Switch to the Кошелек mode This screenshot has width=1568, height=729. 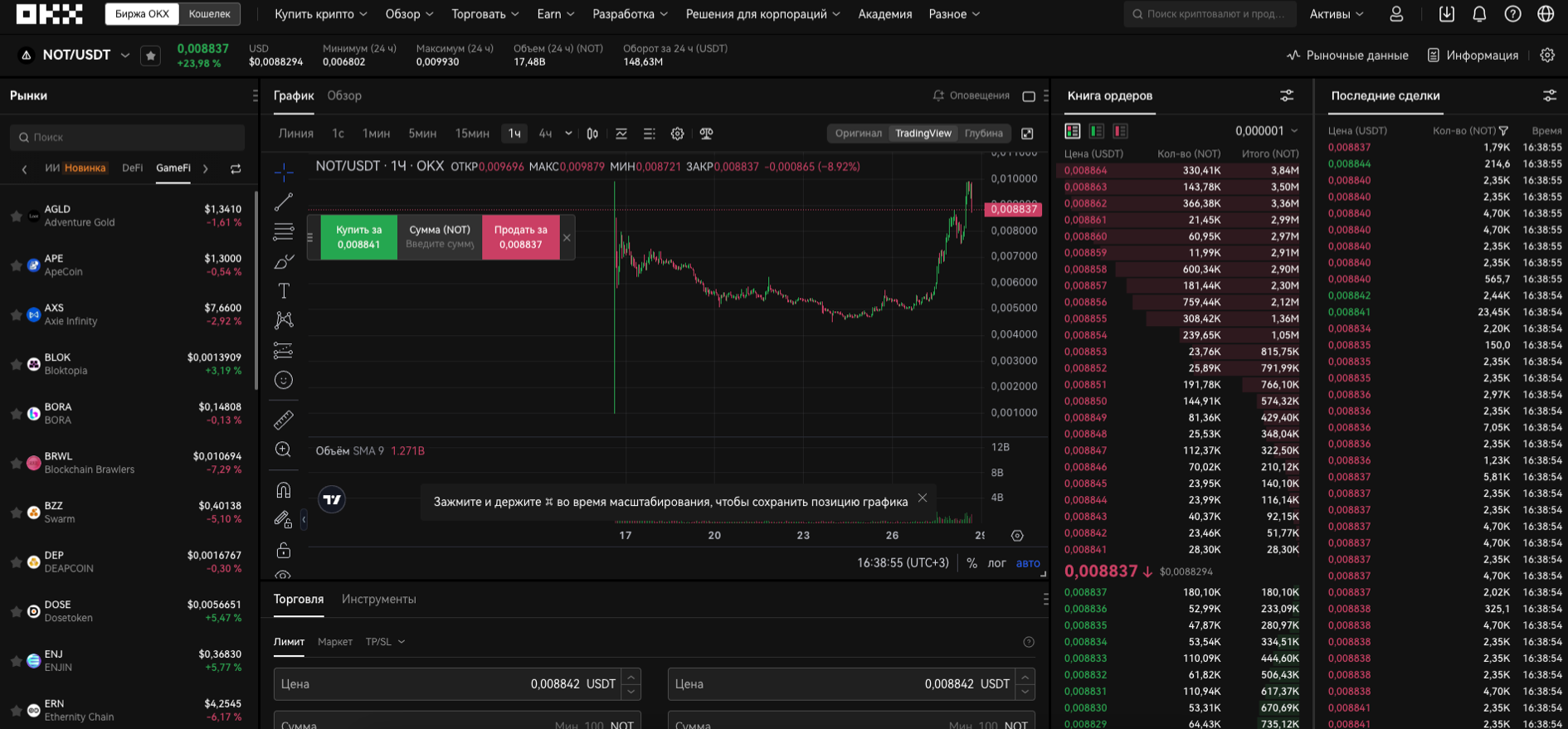point(210,14)
